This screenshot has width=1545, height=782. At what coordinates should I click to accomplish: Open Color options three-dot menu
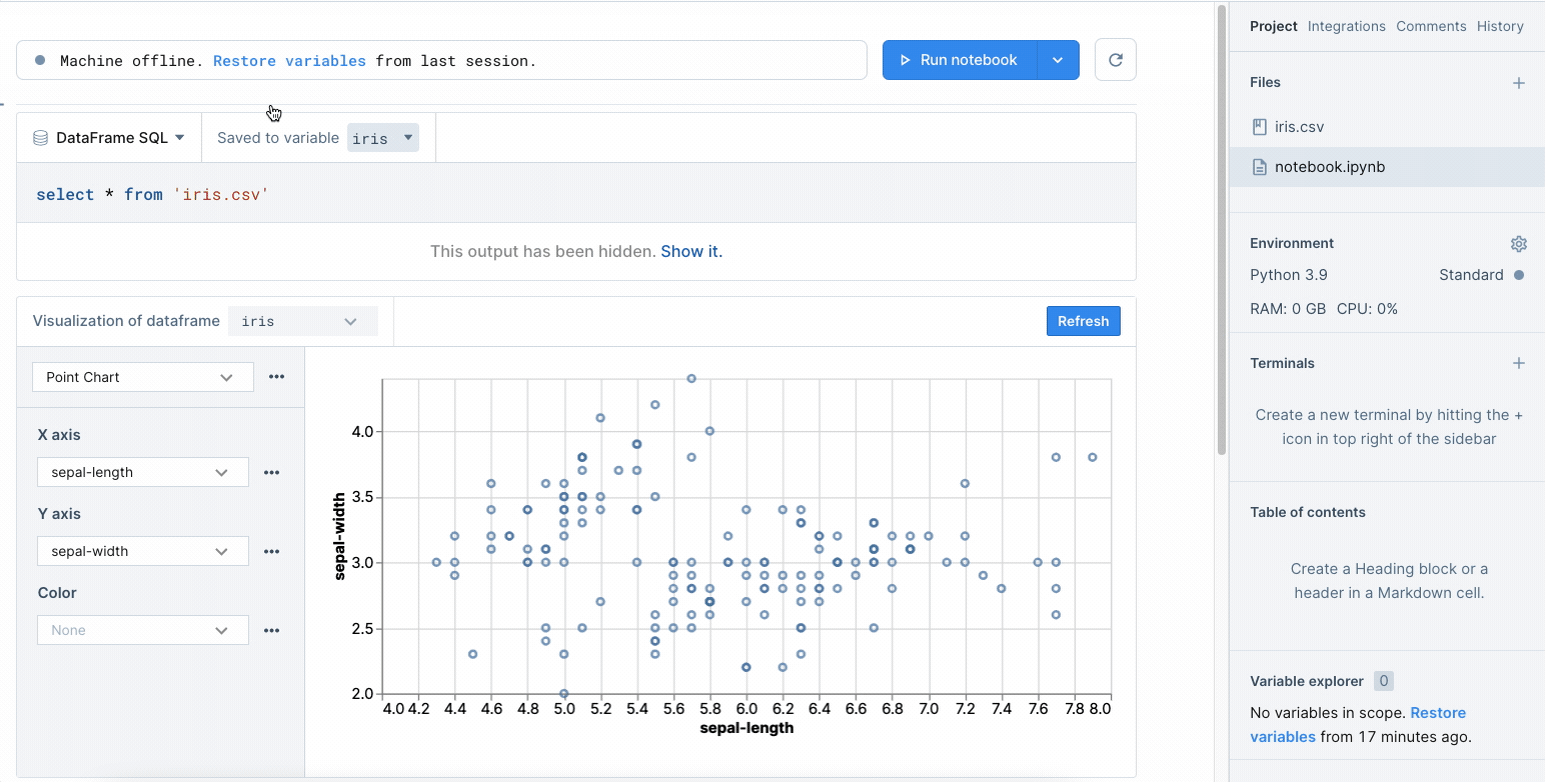[271, 630]
